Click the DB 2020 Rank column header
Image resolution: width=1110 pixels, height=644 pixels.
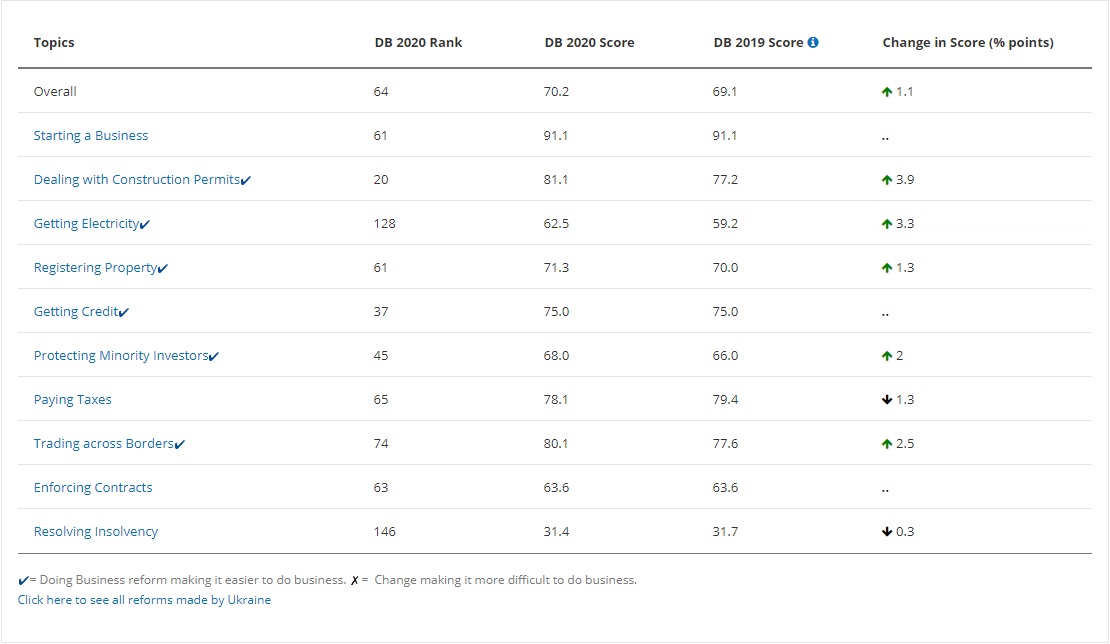click(418, 43)
